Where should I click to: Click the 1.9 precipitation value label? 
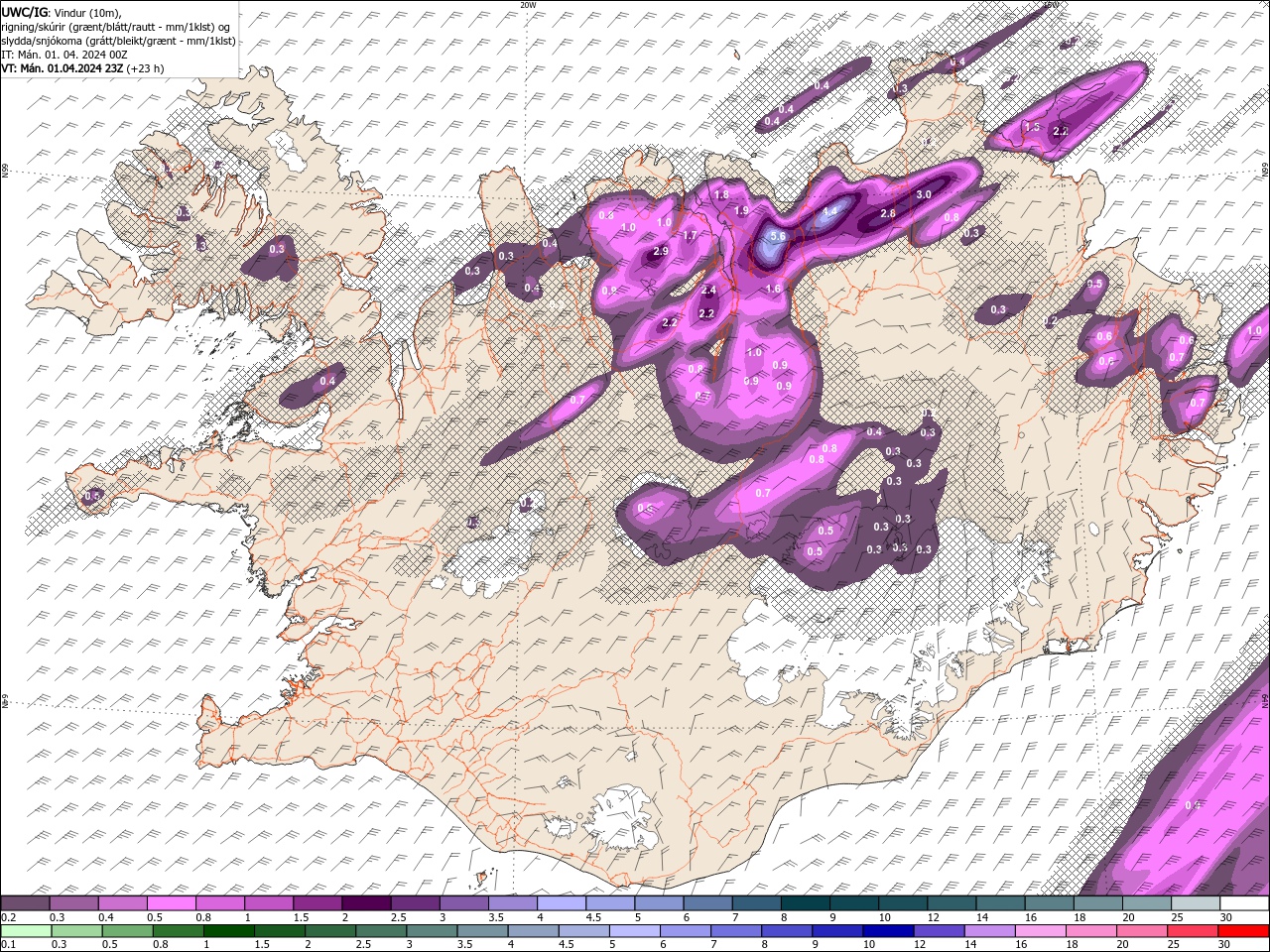(x=741, y=211)
